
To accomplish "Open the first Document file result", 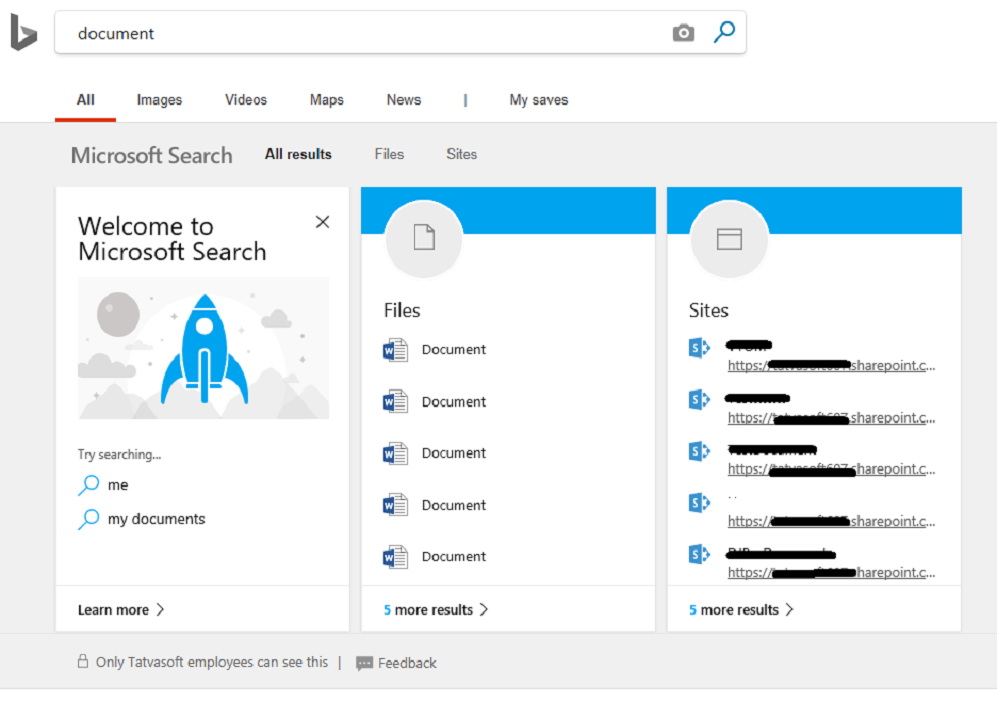I will (454, 349).
